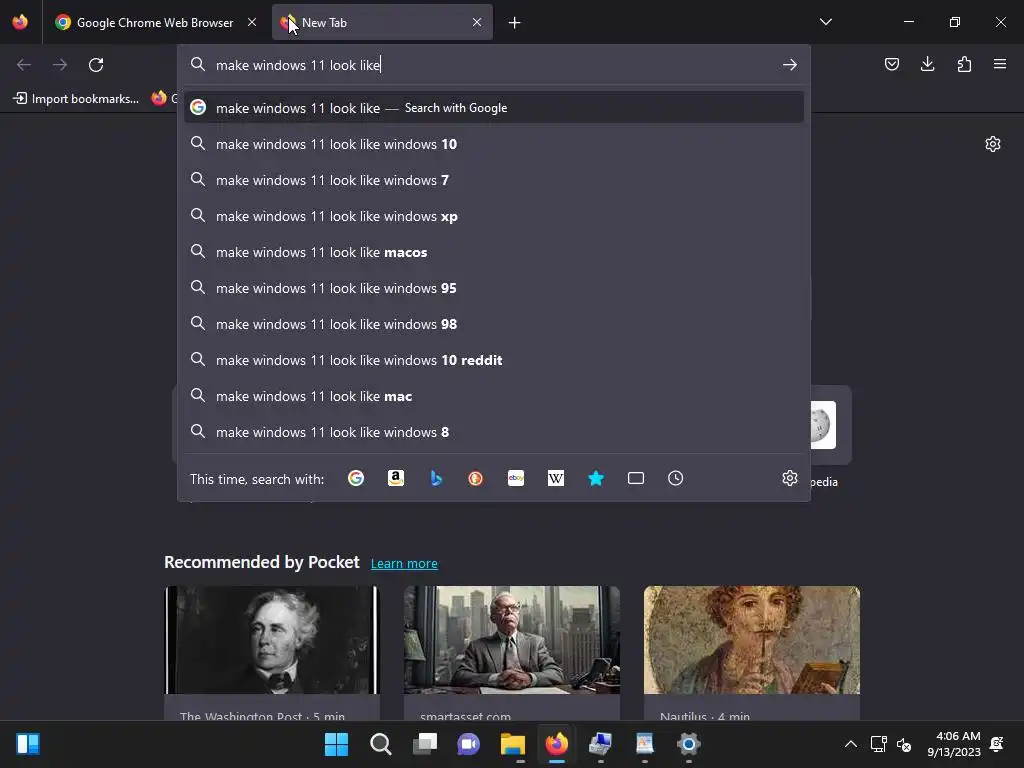Open the Settings gear app on the taskbar
The width and height of the screenshot is (1024, 768).
click(x=688, y=744)
